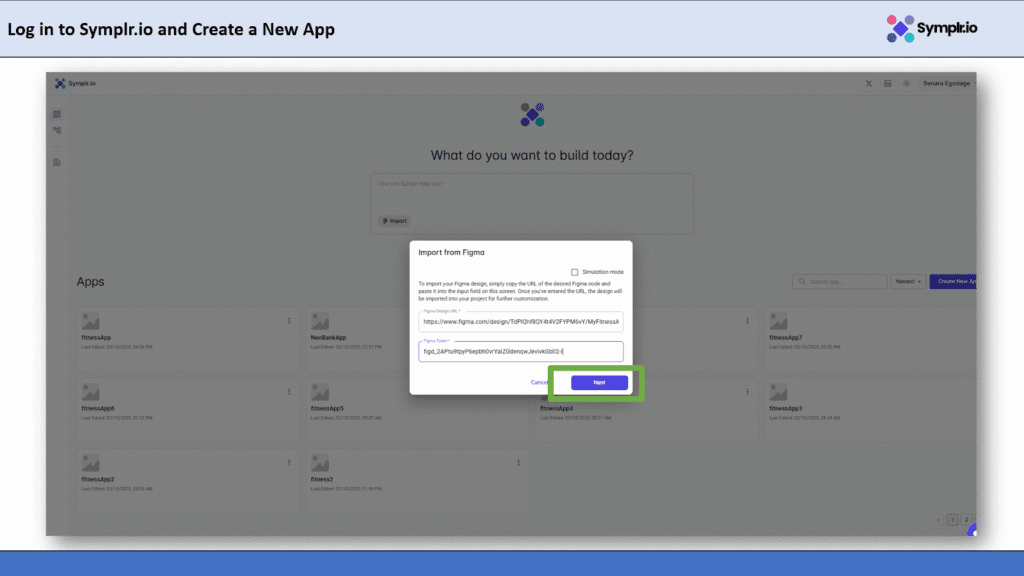Open the three-dot menu on fitnessApp card
This screenshot has height=576, width=1024.
pos(289,321)
